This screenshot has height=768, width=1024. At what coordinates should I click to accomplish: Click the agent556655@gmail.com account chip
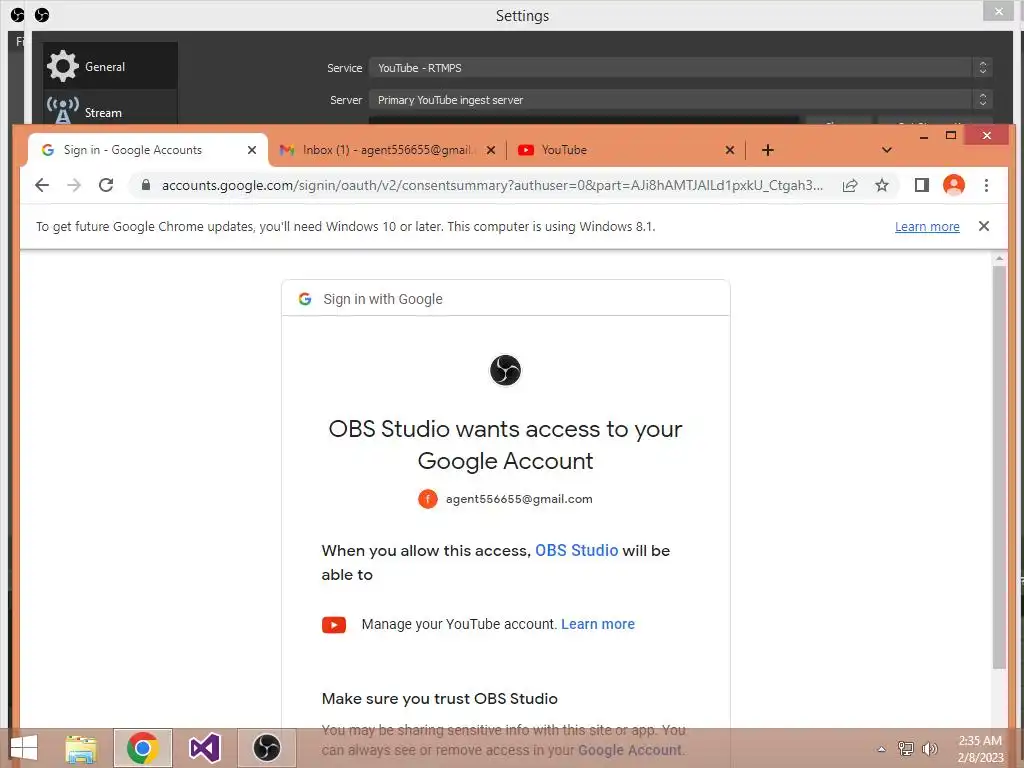pos(505,499)
